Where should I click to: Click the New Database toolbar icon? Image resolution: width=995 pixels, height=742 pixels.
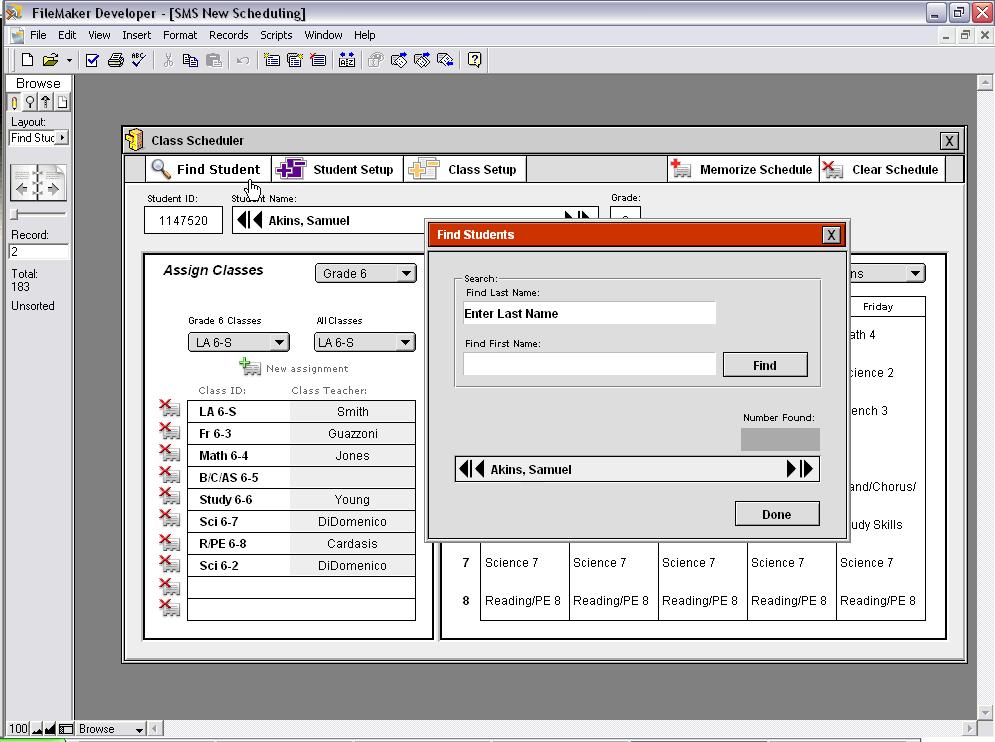[x=27, y=60]
